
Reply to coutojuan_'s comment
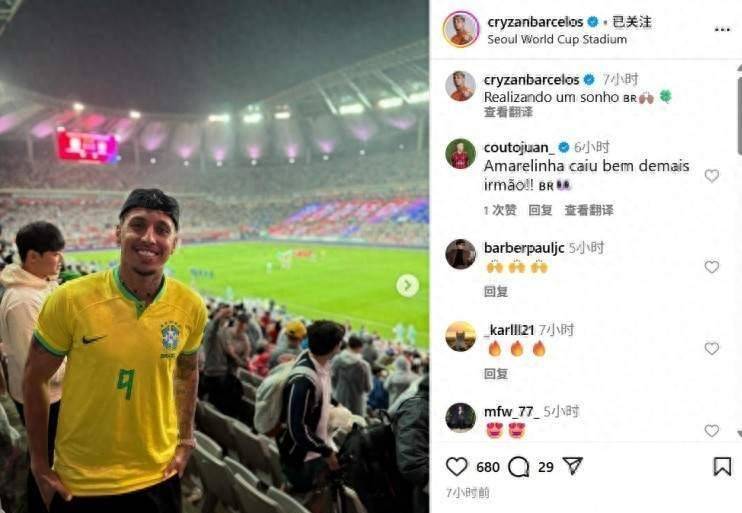pos(540,210)
